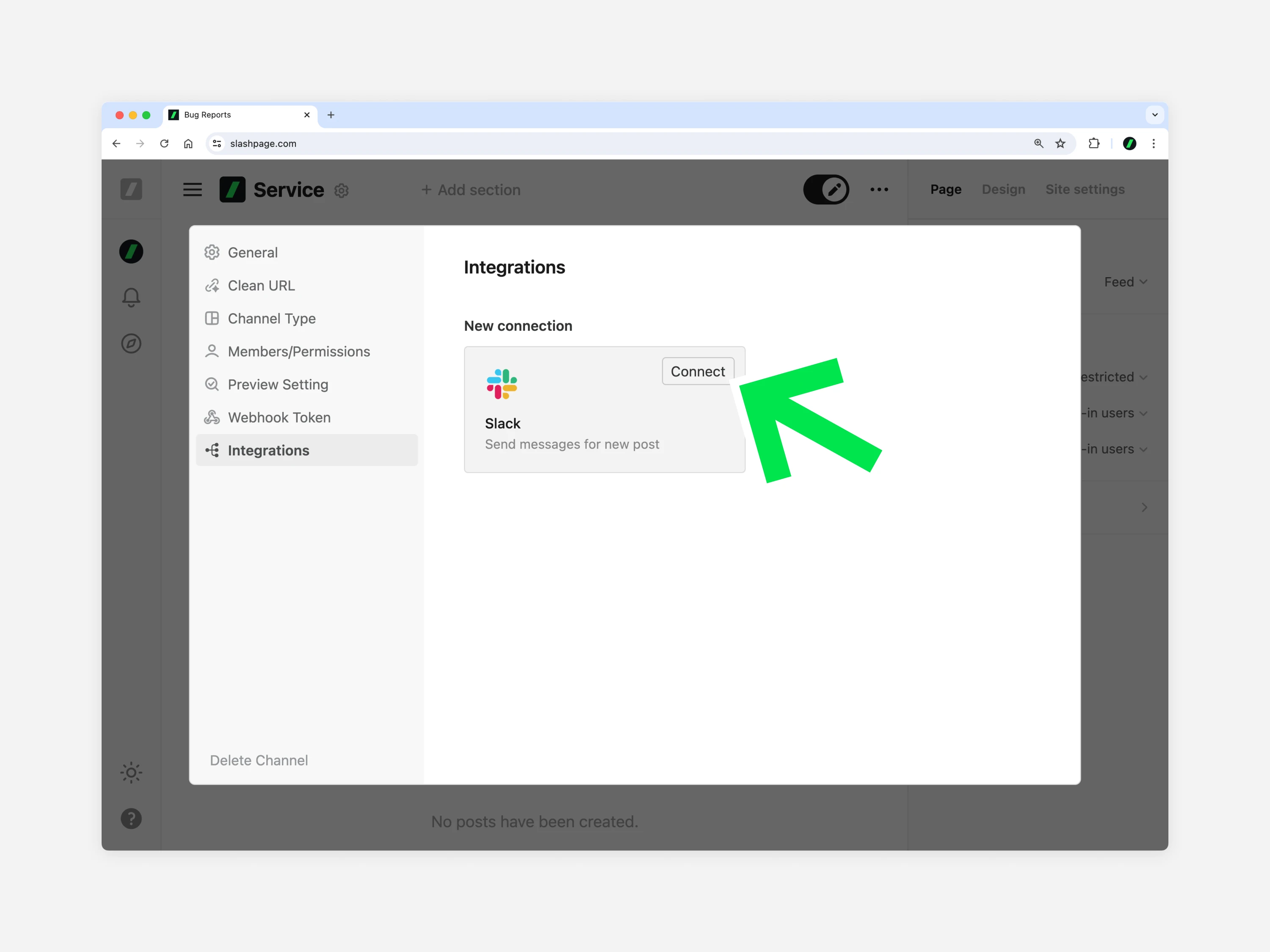Expand the right arrow row in Page panel
The height and width of the screenshot is (952, 1270).
point(1144,507)
